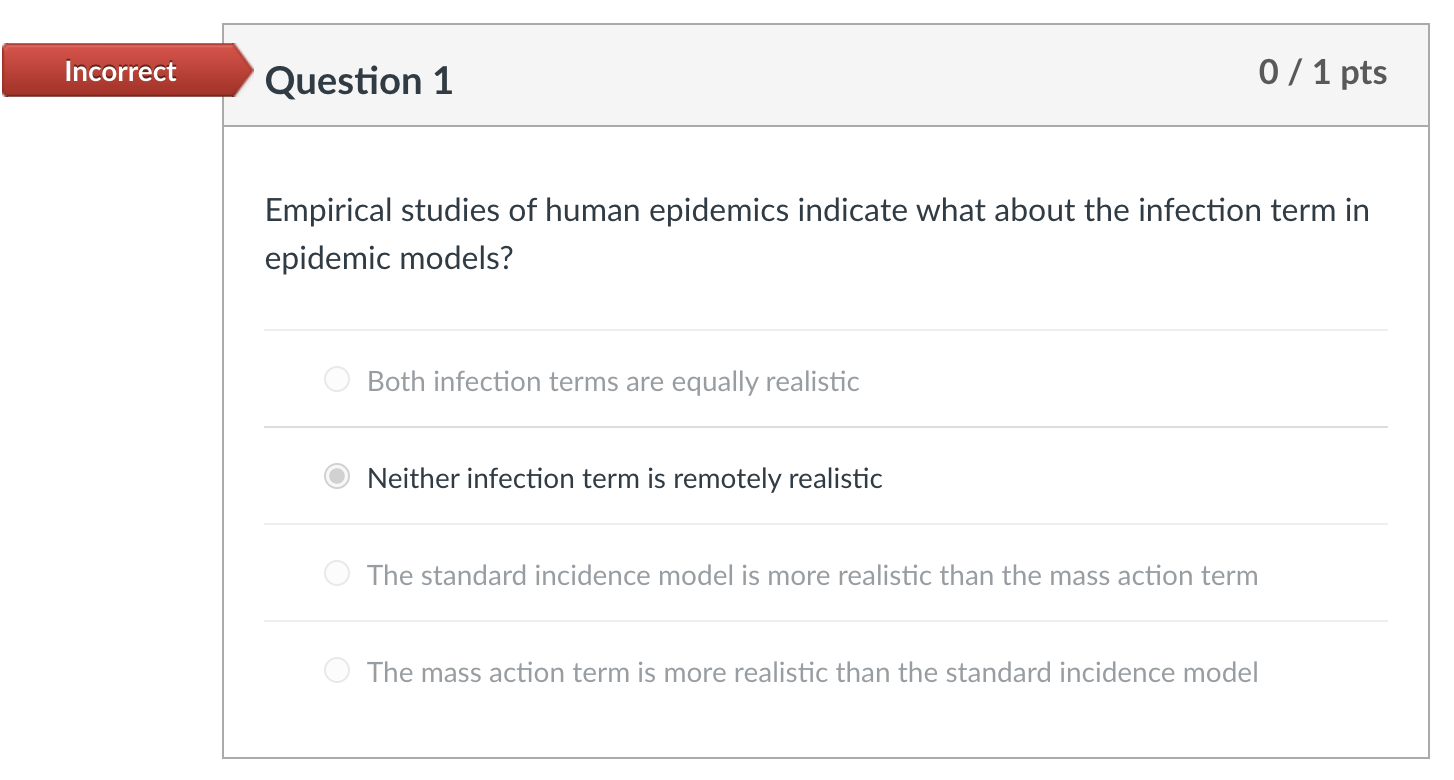Click the leading "0" in the points score

(1269, 72)
